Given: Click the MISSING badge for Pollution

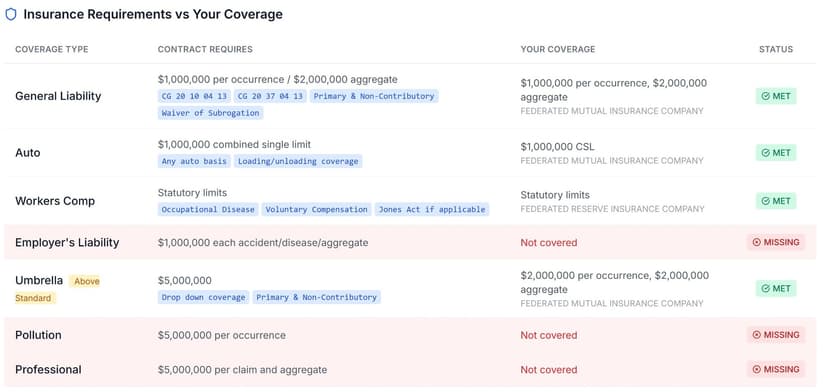Looking at the screenshot, I should [x=776, y=335].
